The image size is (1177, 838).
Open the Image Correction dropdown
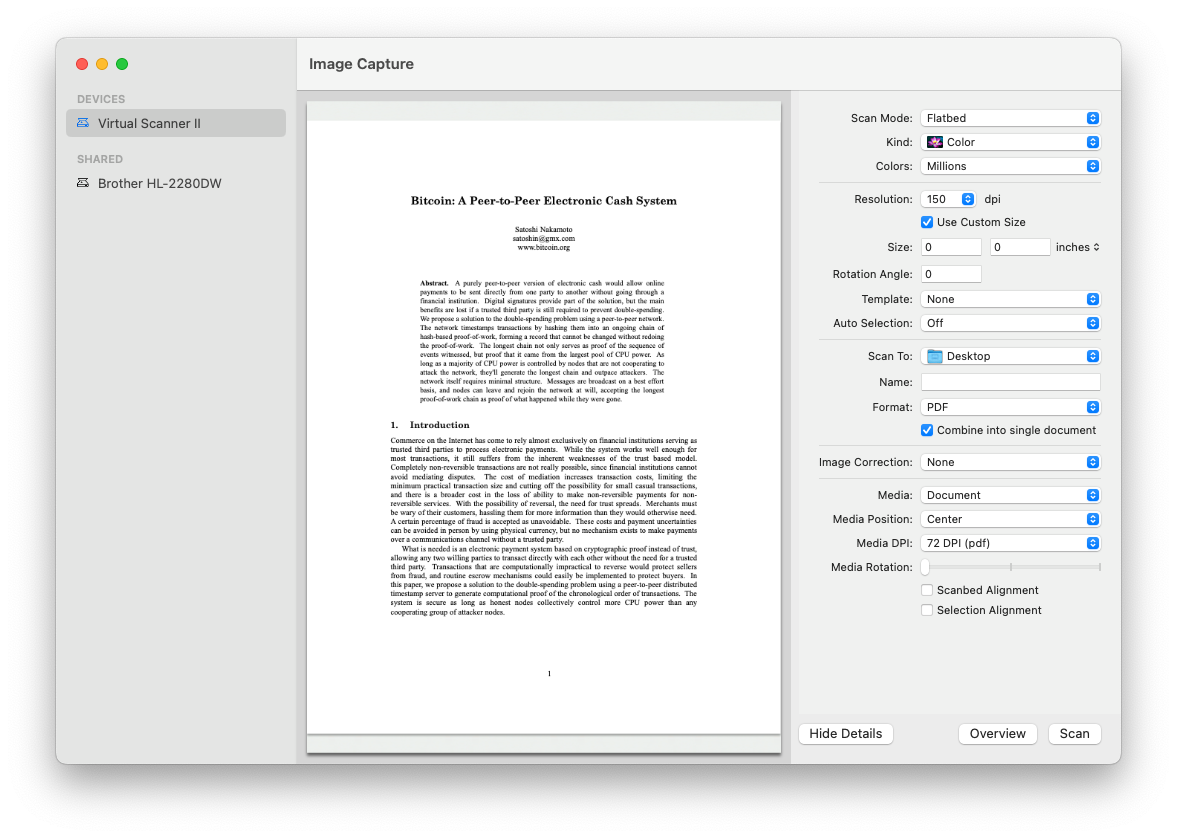click(1010, 461)
